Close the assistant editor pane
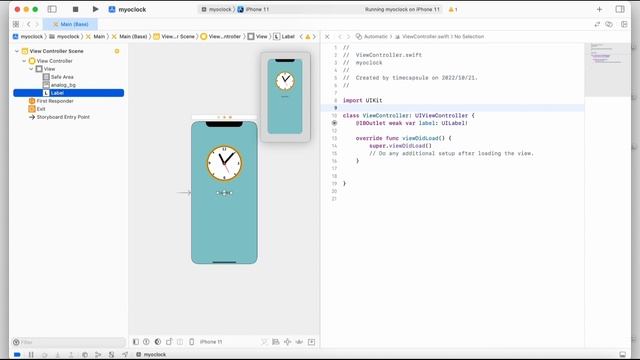 327,36
